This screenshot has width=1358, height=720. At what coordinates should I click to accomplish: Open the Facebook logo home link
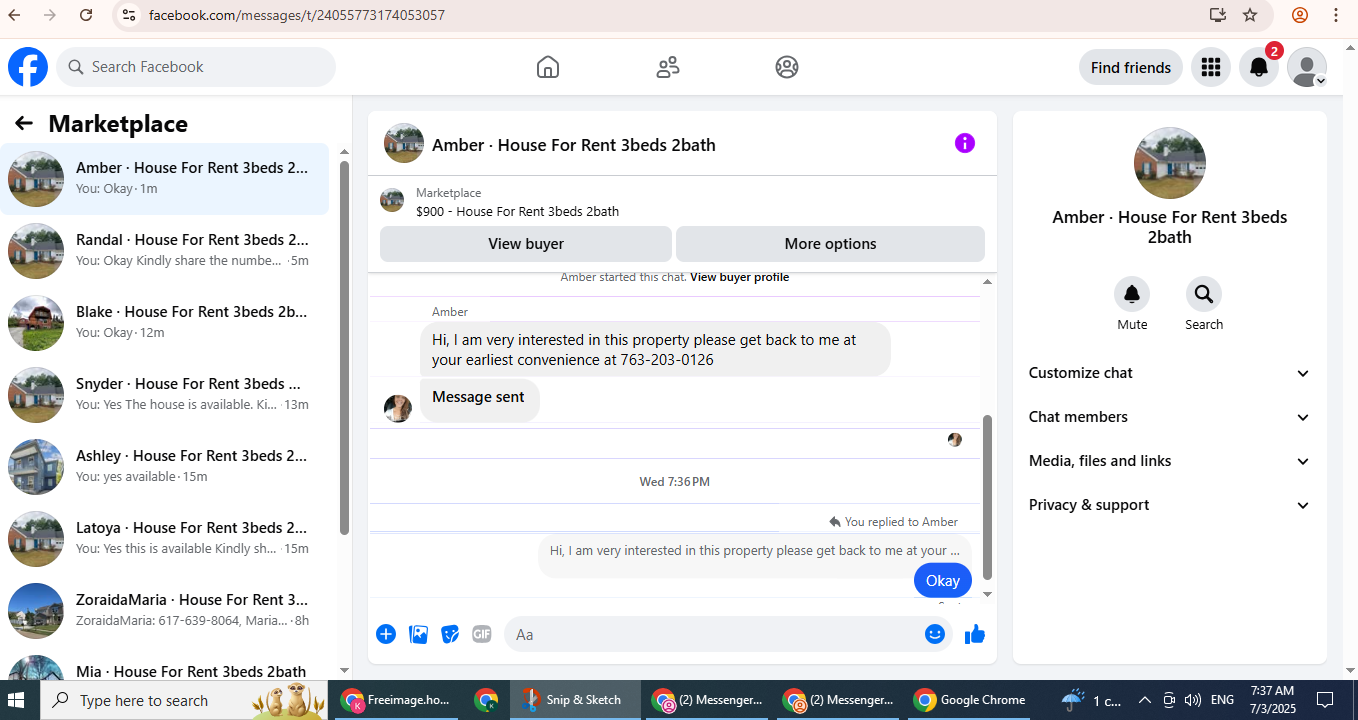(28, 67)
